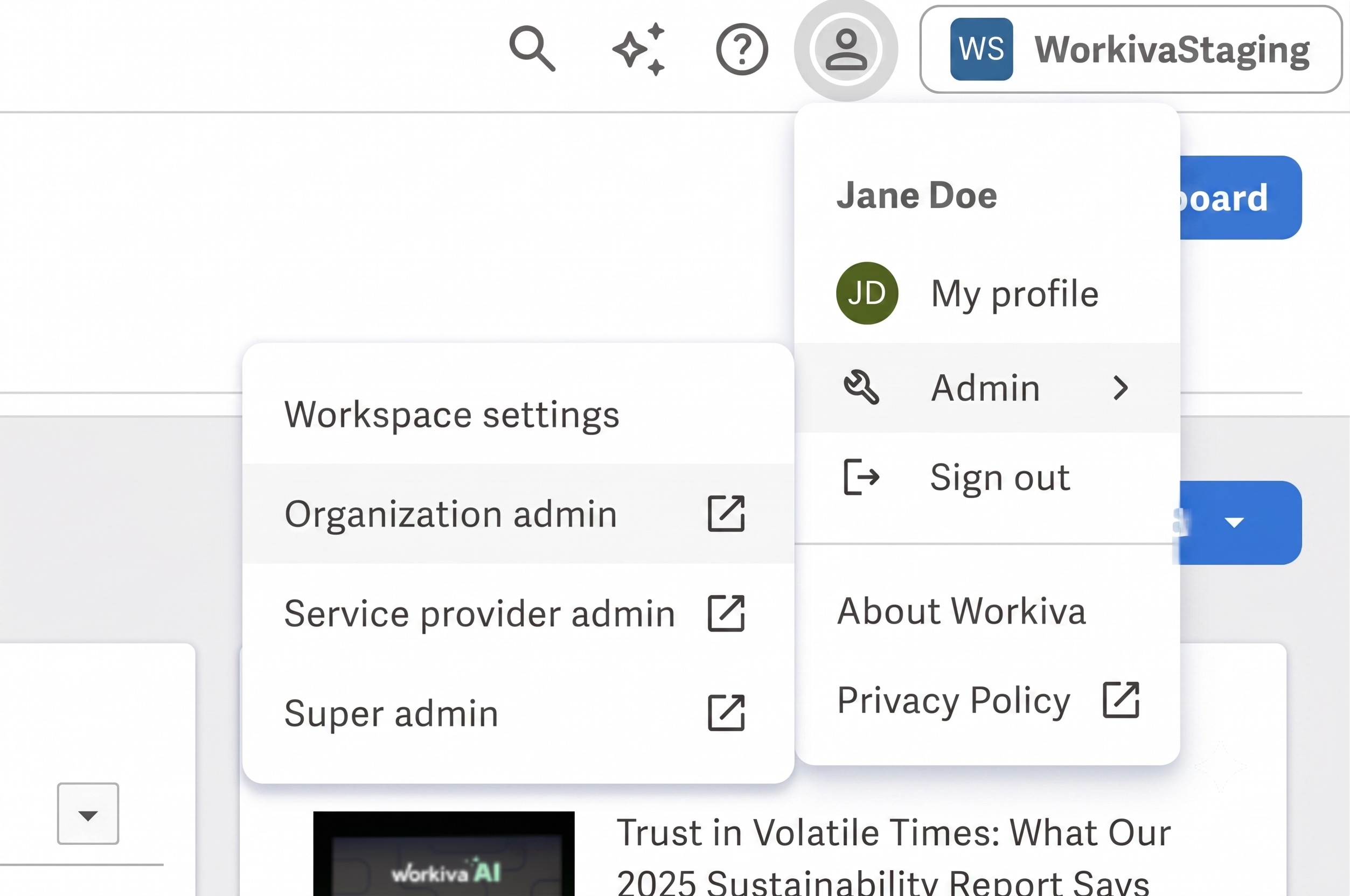The height and width of the screenshot is (896, 1350).
Task: Open the Privacy Policy link
Action: 987,700
